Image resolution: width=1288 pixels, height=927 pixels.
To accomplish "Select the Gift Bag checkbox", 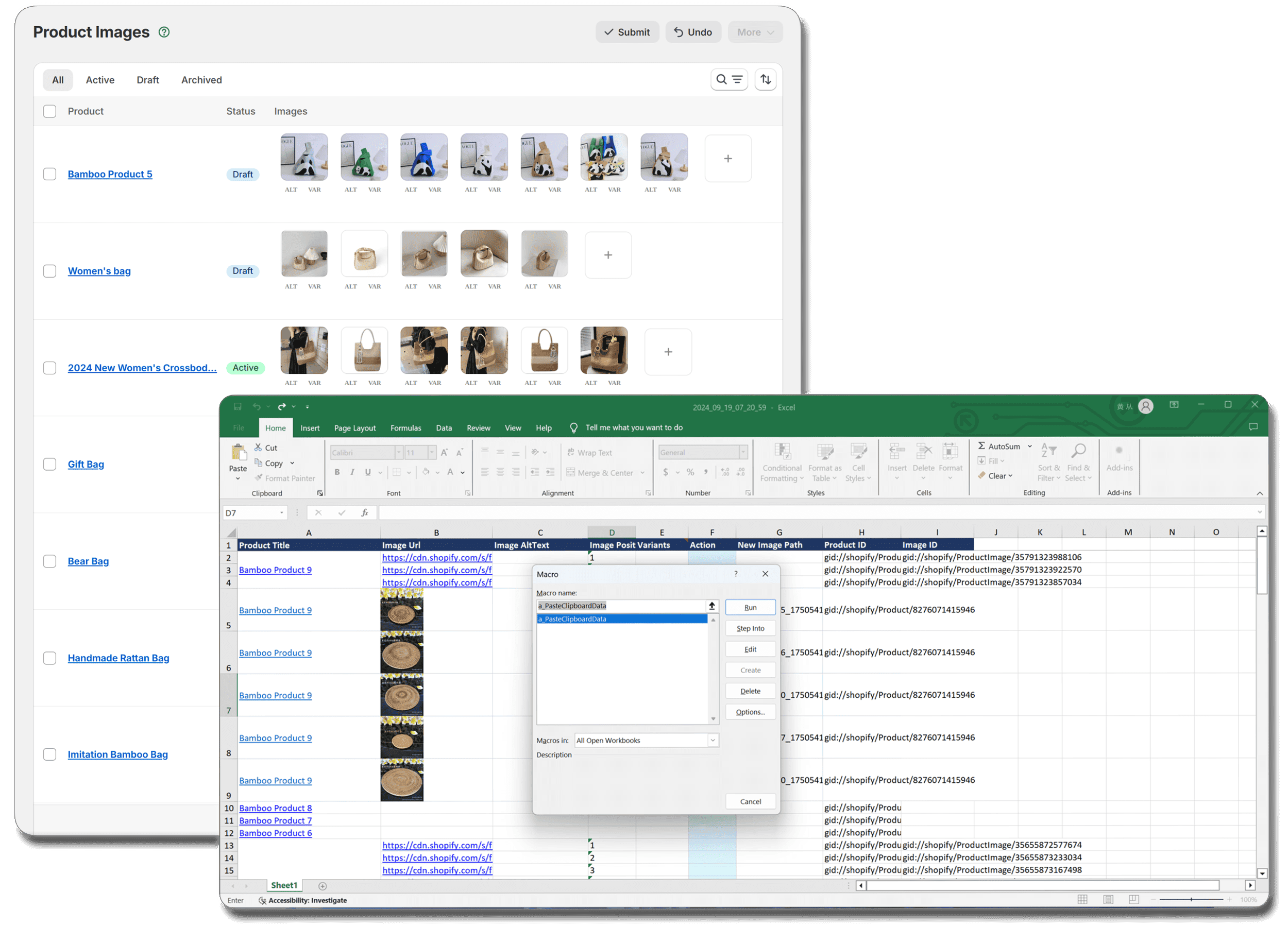I will 49,464.
